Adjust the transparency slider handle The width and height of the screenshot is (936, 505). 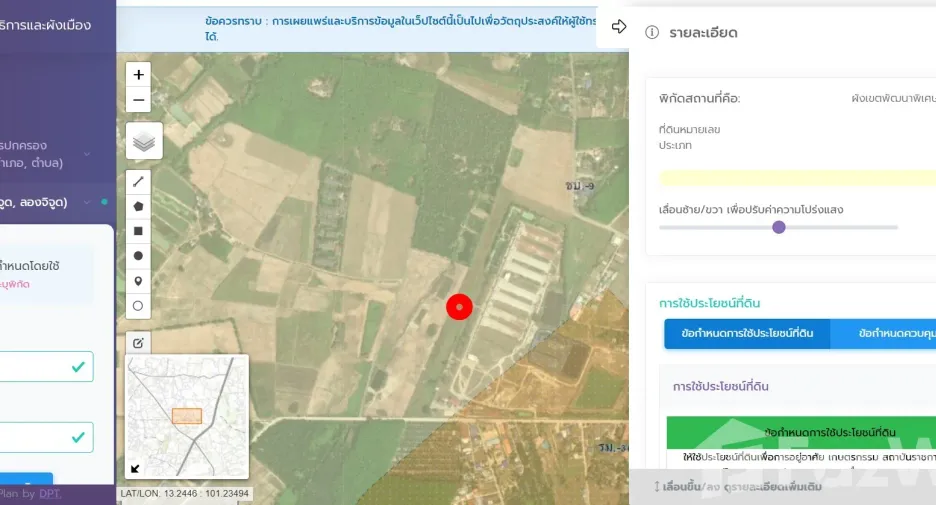coord(778,227)
